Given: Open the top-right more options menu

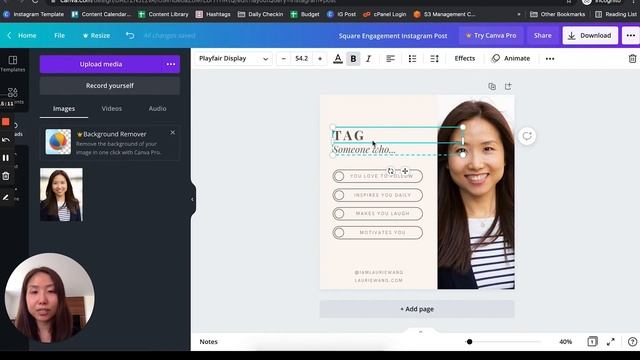Looking at the screenshot, I should [x=631, y=36].
